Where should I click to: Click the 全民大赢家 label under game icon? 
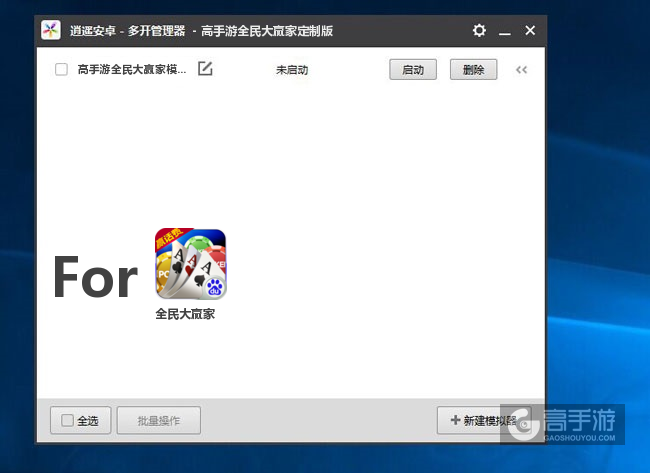[185, 313]
